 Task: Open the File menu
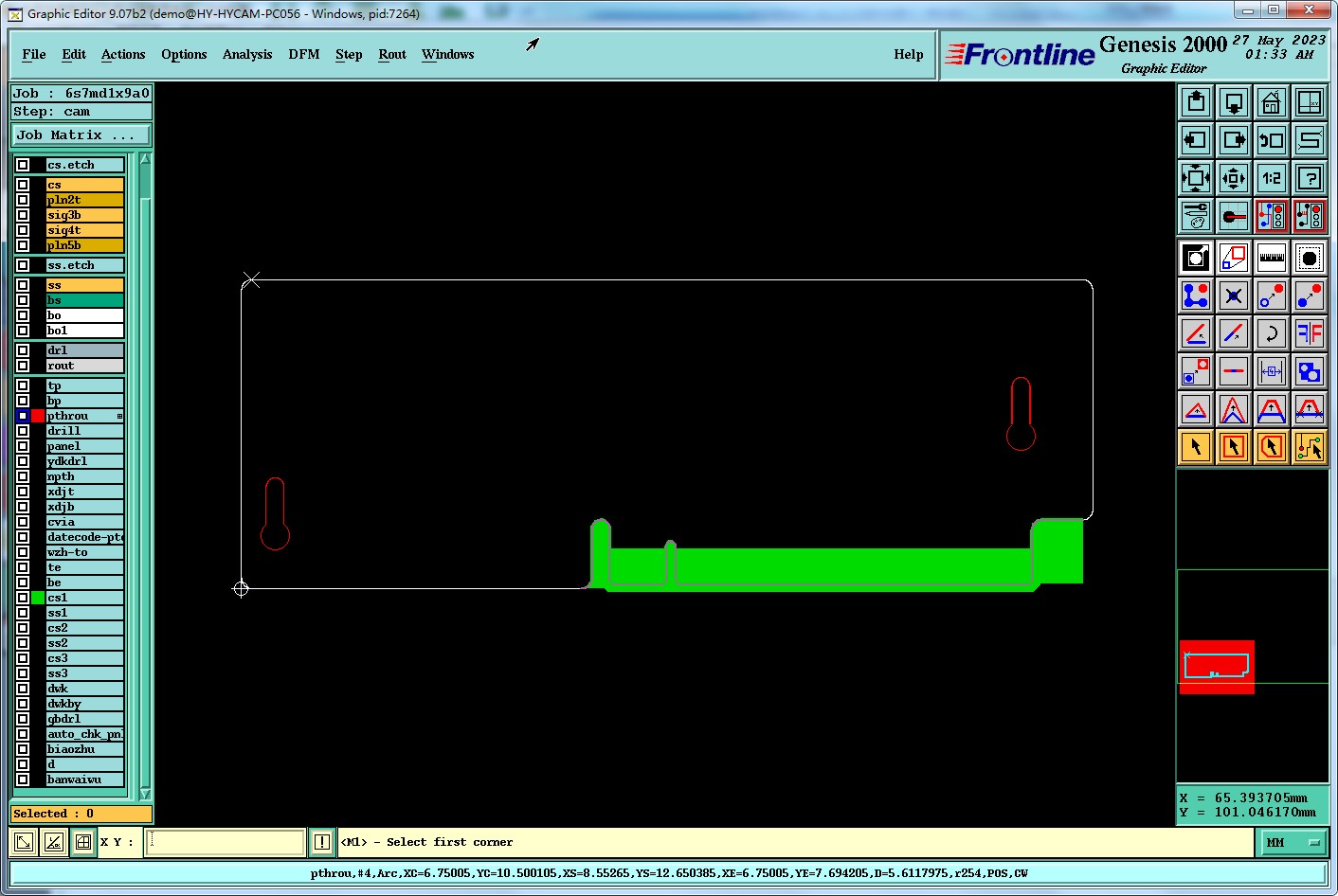point(34,55)
